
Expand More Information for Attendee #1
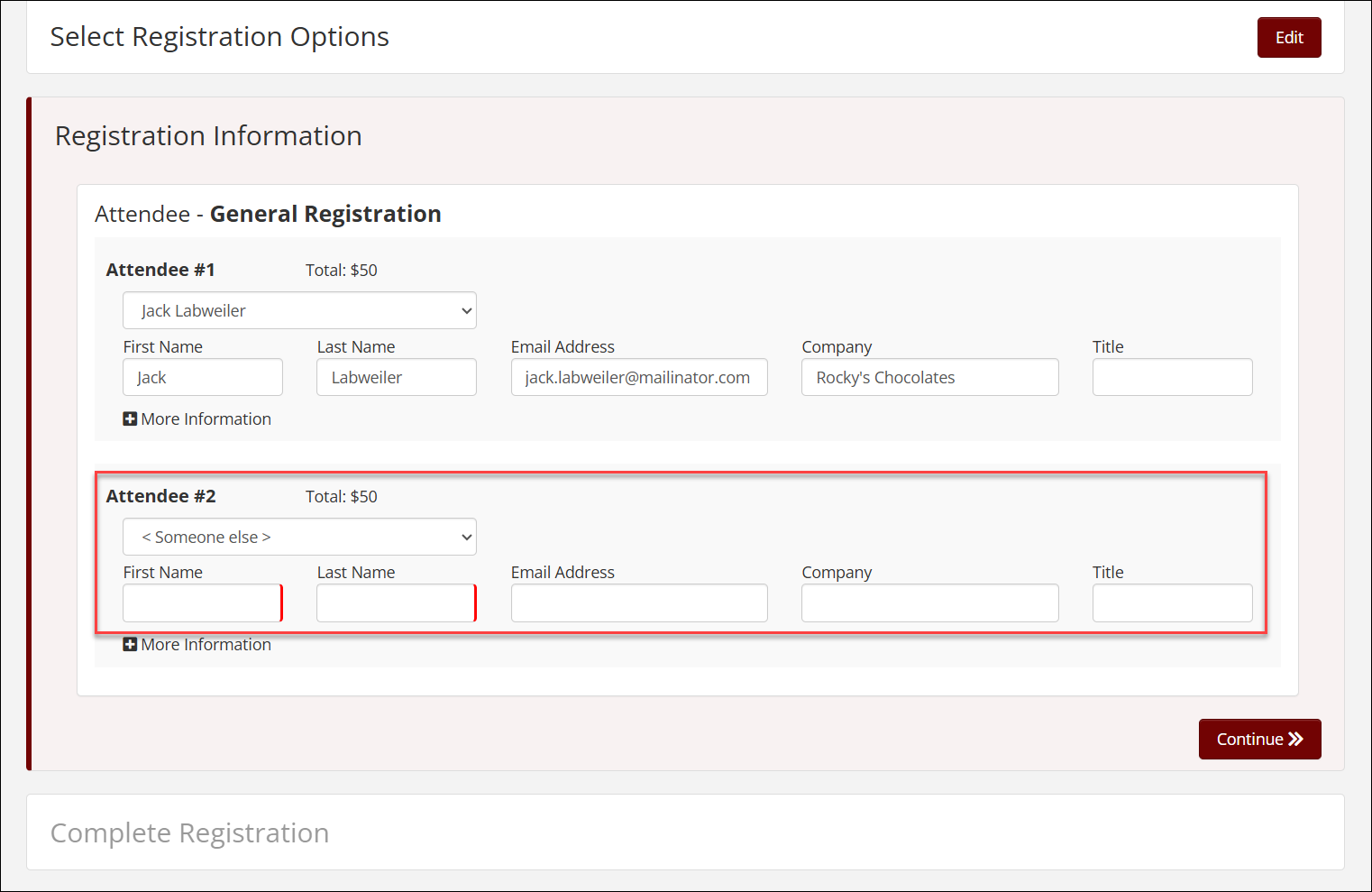(x=197, y=418)
